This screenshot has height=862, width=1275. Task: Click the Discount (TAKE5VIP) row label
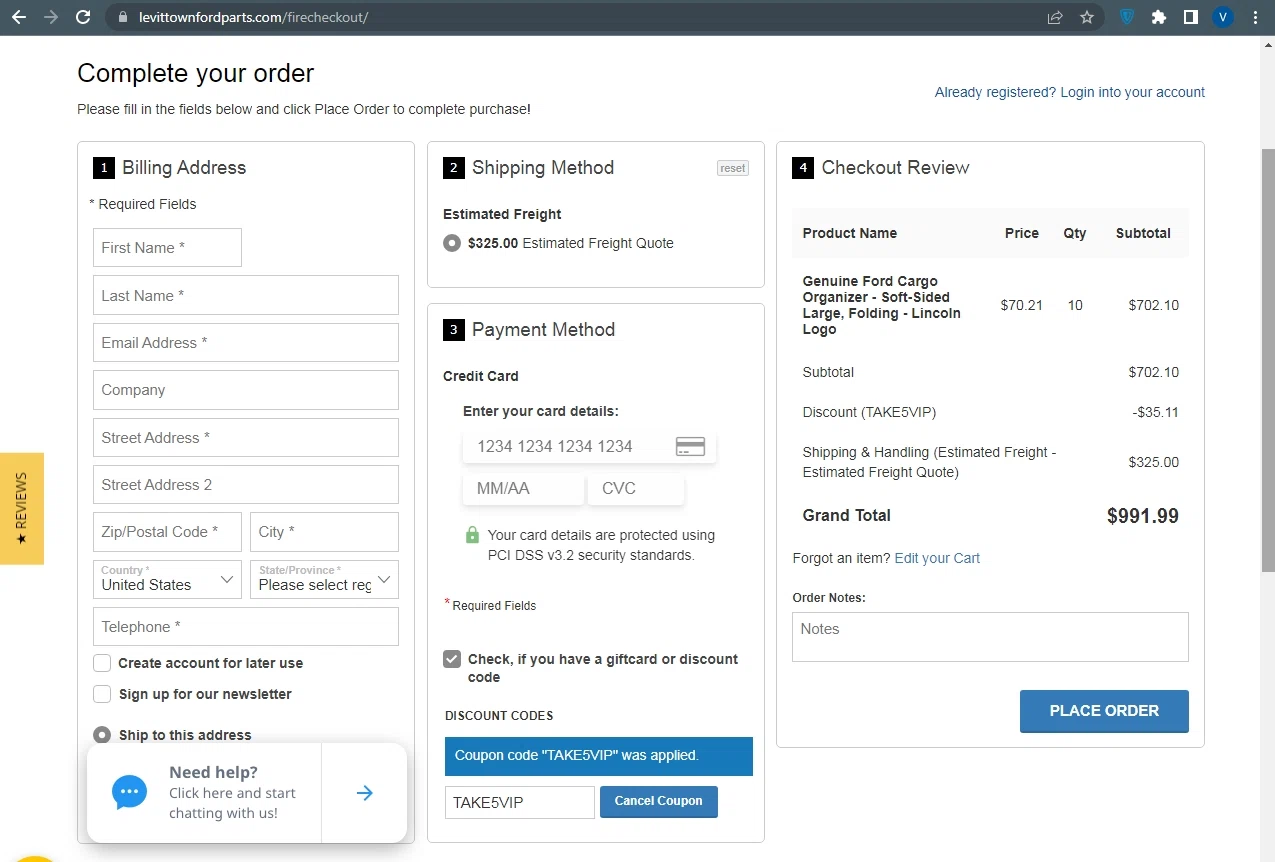click(869, 412)
